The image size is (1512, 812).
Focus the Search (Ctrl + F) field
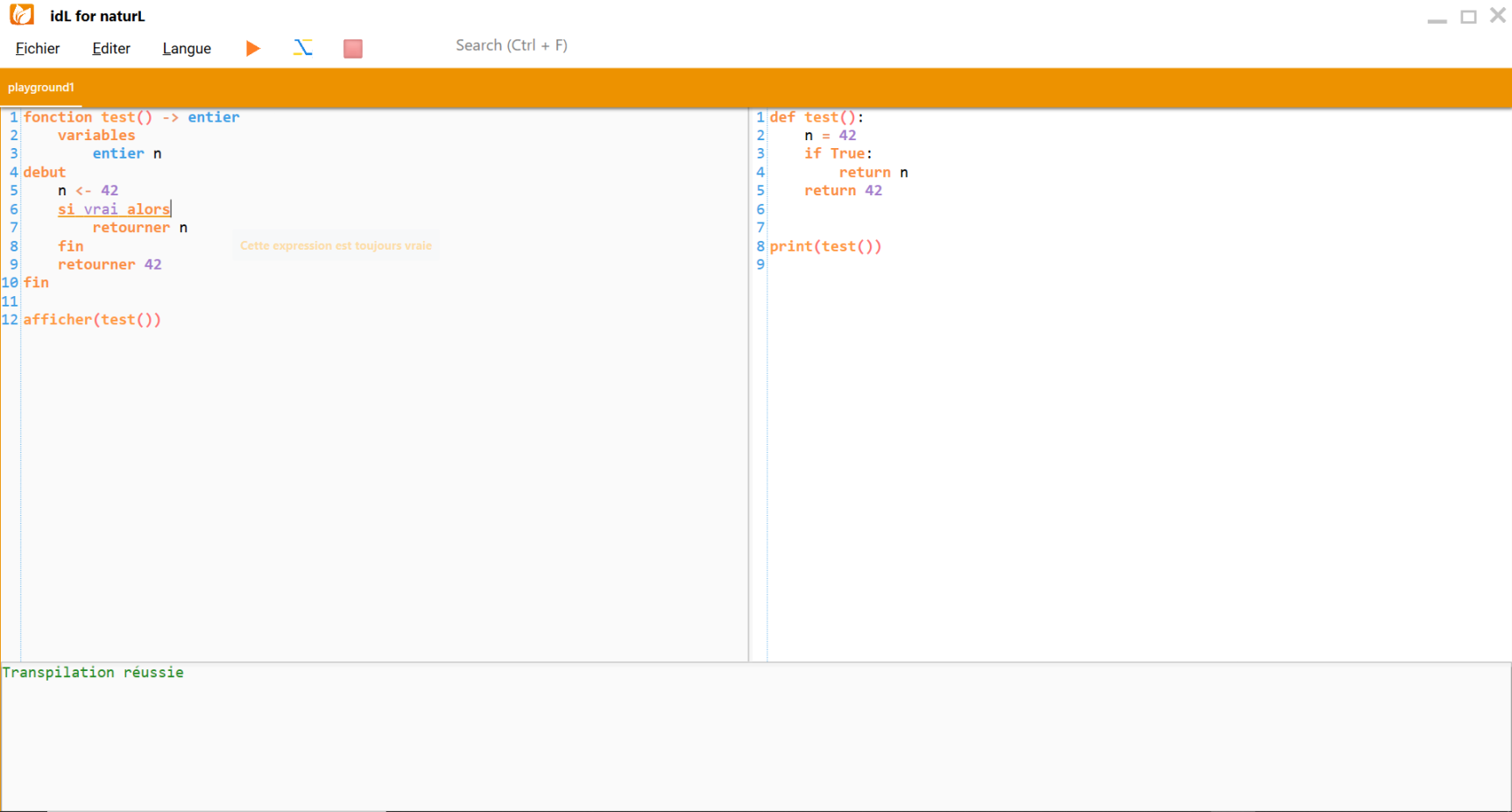[512, 46]
